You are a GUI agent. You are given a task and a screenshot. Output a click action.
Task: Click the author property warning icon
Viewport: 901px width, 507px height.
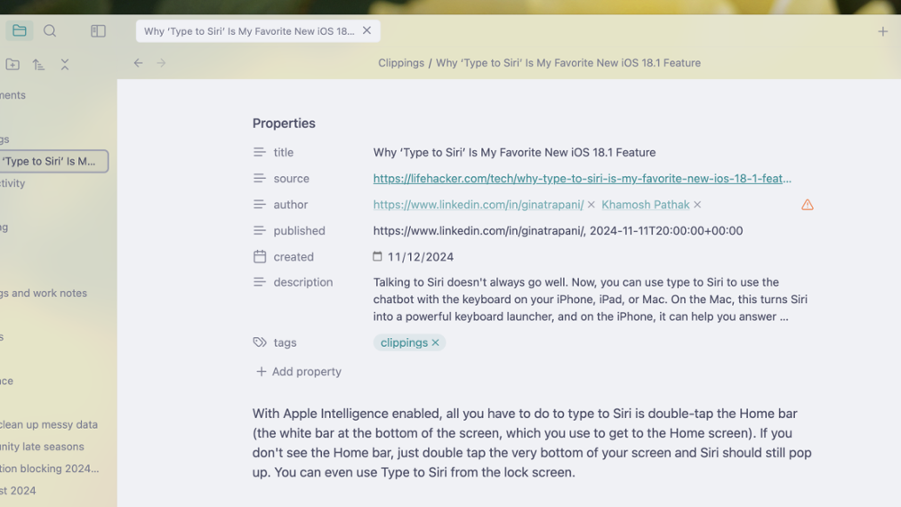tap(807, 205)
